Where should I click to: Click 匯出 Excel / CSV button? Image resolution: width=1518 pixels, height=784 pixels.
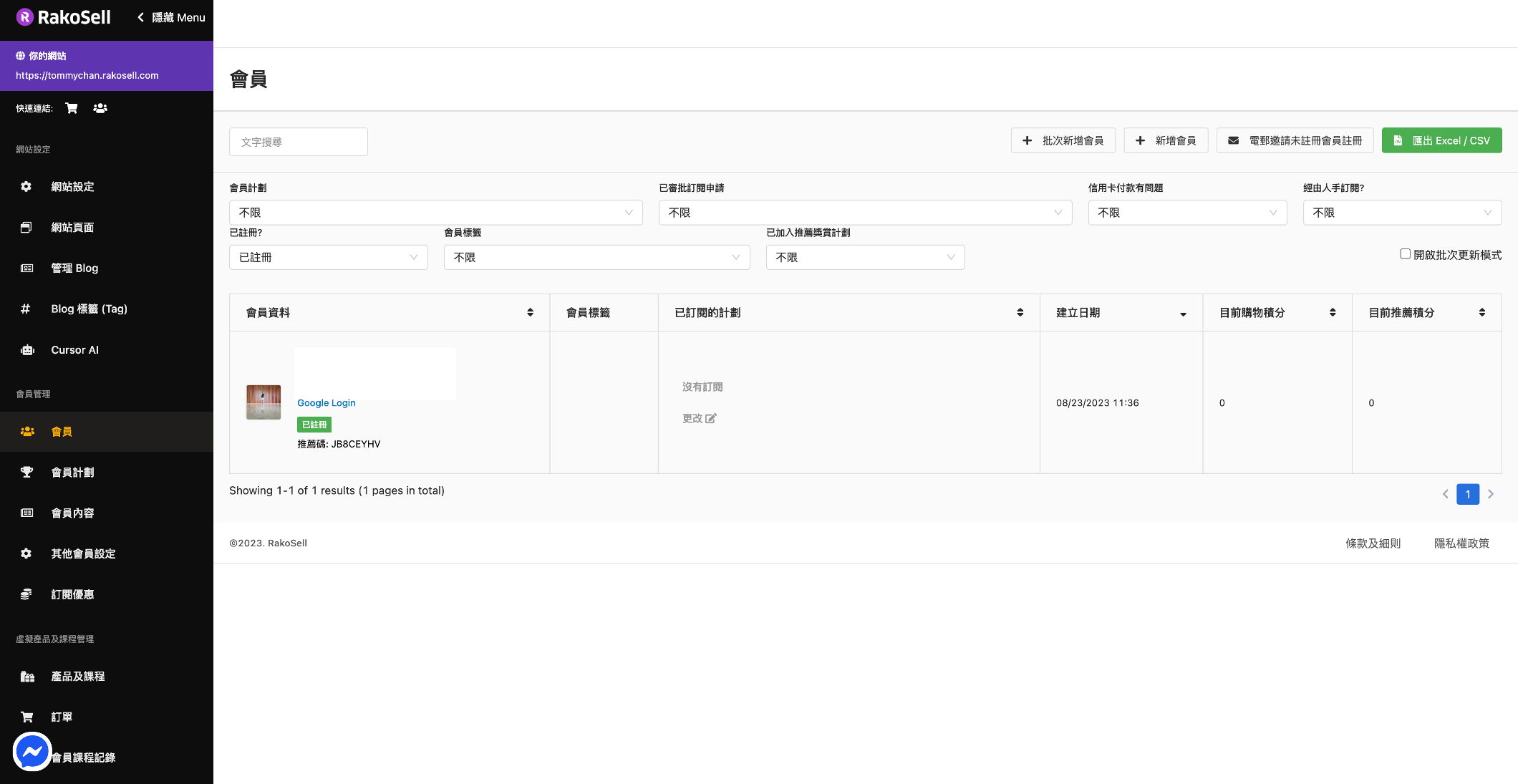pyautogui.click(x=1441, y=140)
